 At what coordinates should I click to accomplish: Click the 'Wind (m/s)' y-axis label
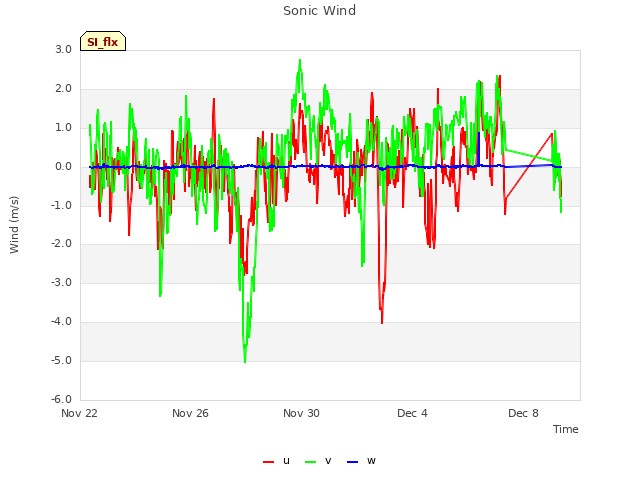click(14, 225)
